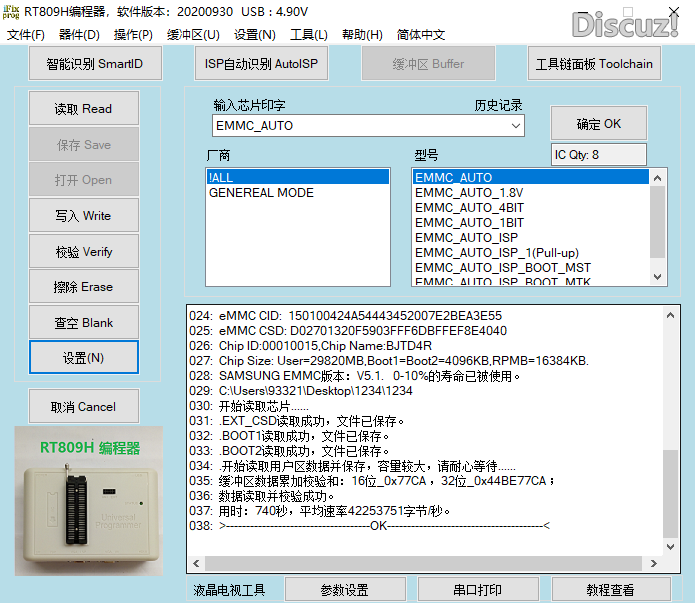
Task: Open the 简体中文 language menu
Action: pos(421,35)
